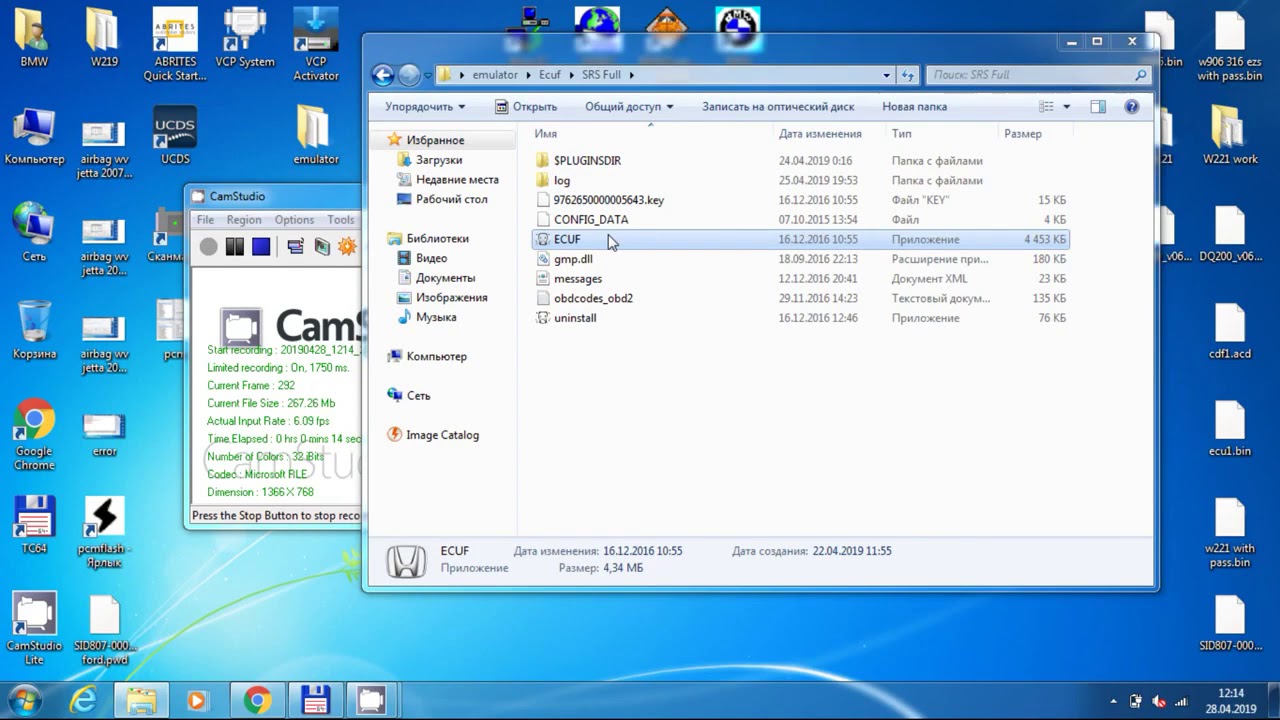Select the obdcodes_obd2 text file
The image size is (1280, 720).
pyautogui.click(x=593, y=298)
